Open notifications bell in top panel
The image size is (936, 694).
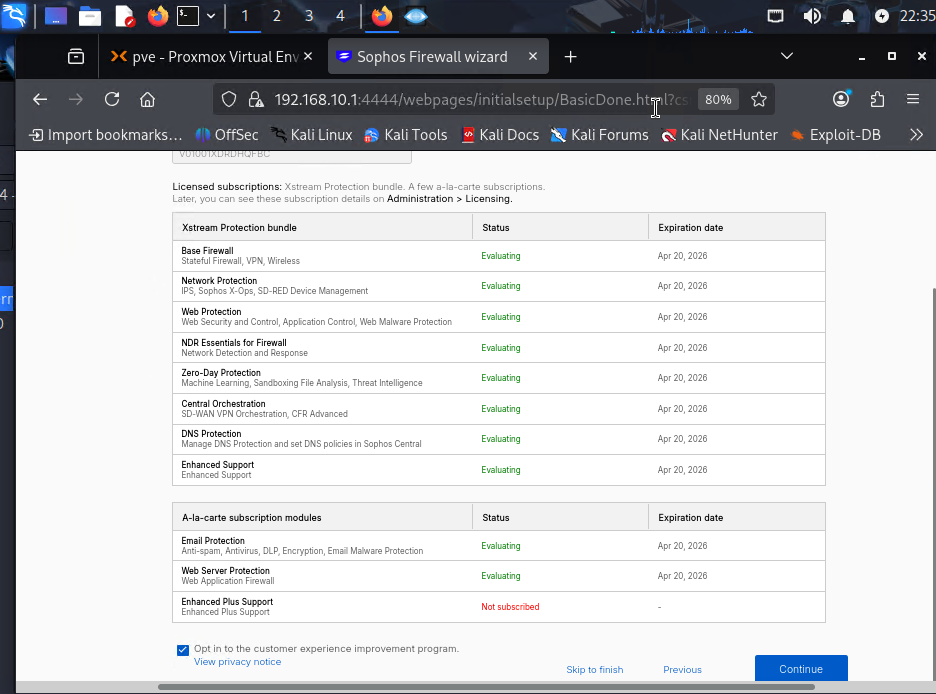(x=848, y=16)
